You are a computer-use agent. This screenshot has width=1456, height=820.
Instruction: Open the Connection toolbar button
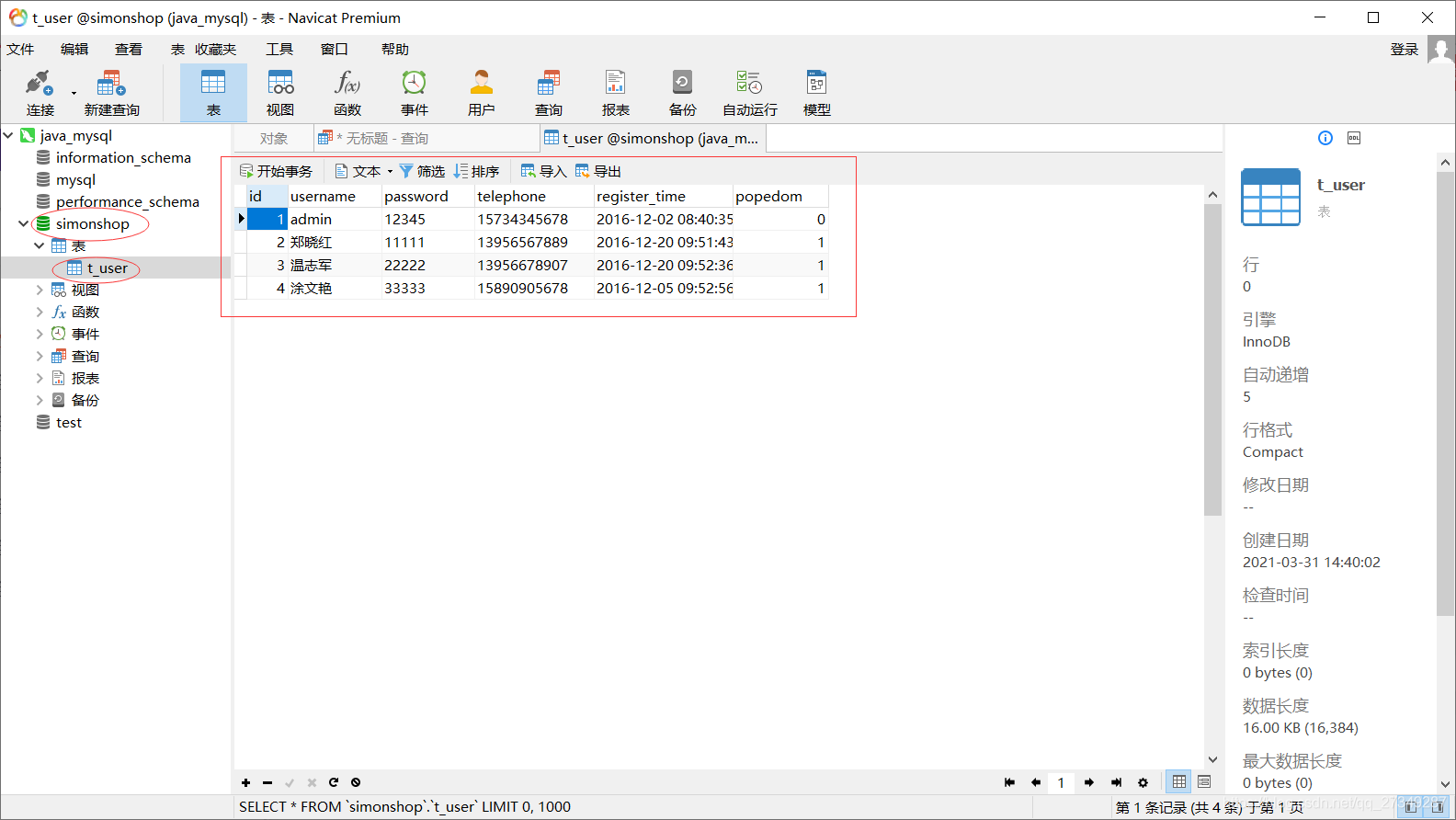pyautogui.click(x=40, y=93)
